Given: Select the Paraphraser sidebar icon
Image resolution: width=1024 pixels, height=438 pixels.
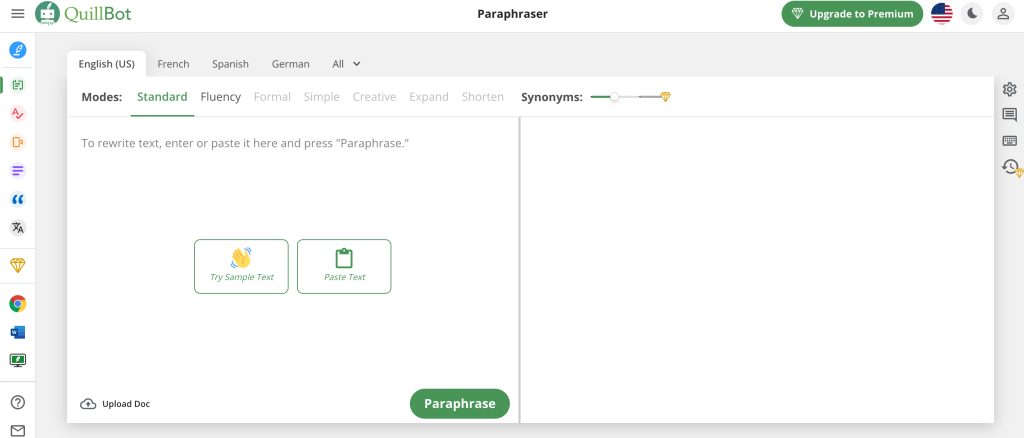Looking at the screenshot, I should pyautogui.click(x=18, y=85).
